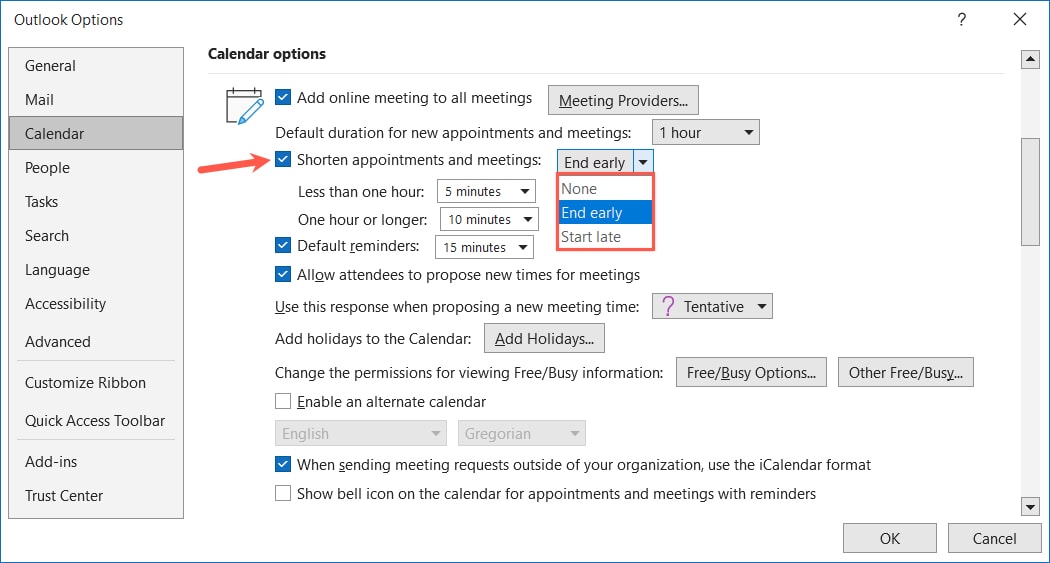
Task: Open the General options category
Action: click(96, 66)
